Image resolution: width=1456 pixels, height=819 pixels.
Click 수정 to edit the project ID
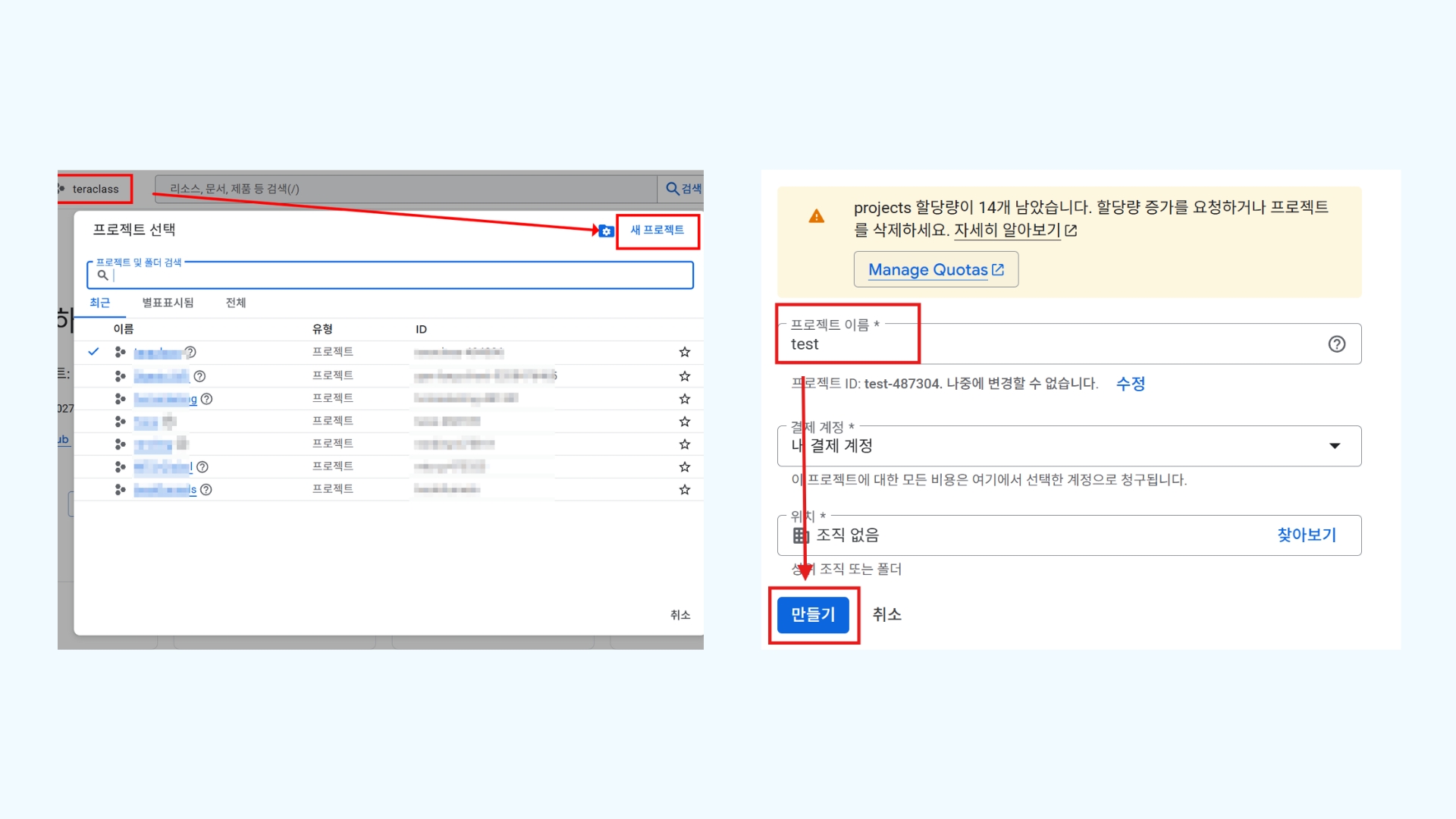1130,384
